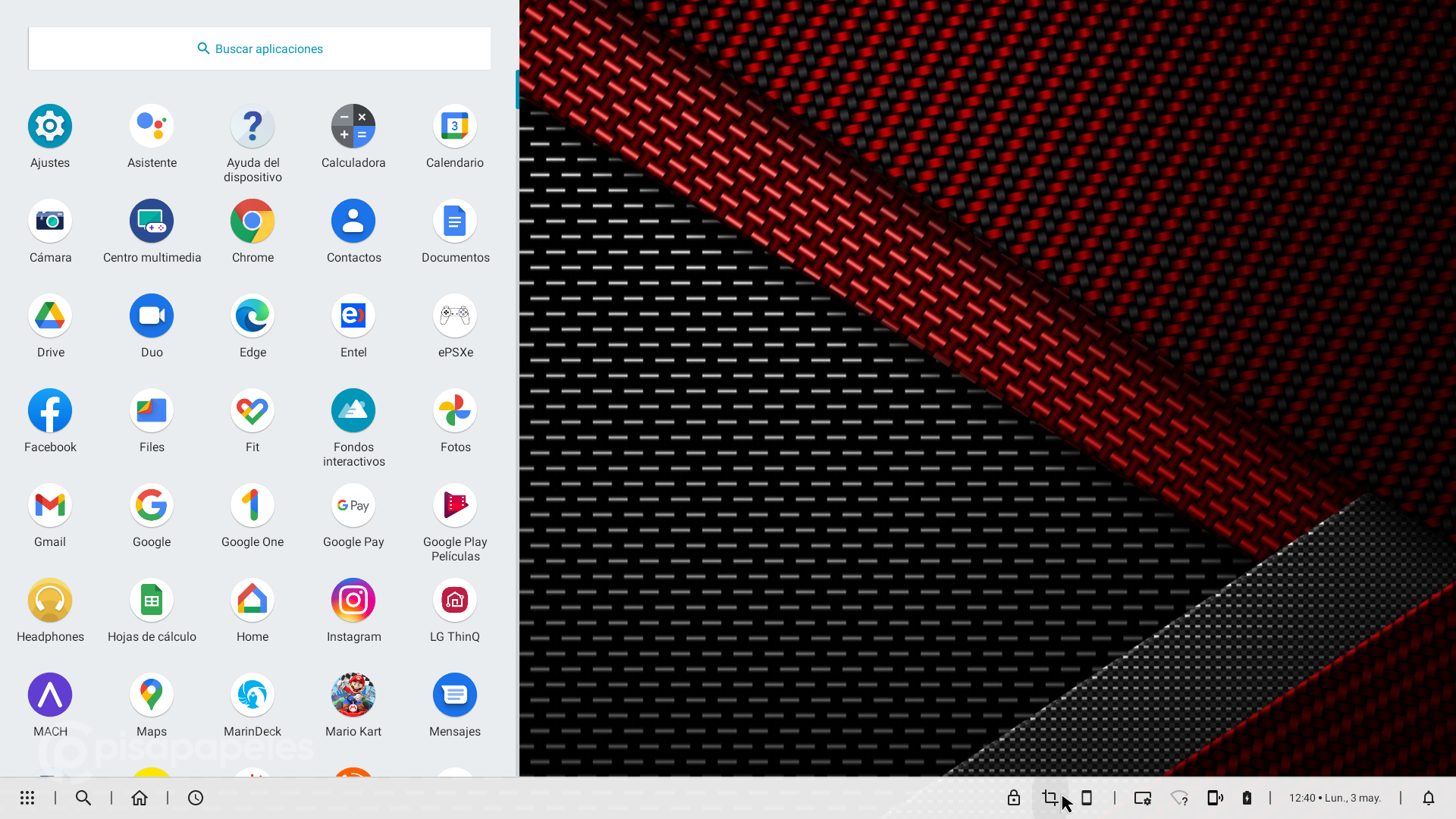Screen dimensions: 1456x819
Task: Open the Chrome browser
Action: [x=253, y=221]
